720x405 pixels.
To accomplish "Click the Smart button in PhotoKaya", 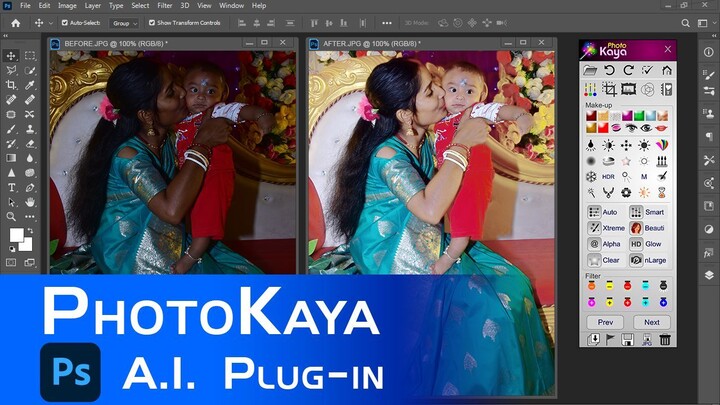I will click(647, 212).
